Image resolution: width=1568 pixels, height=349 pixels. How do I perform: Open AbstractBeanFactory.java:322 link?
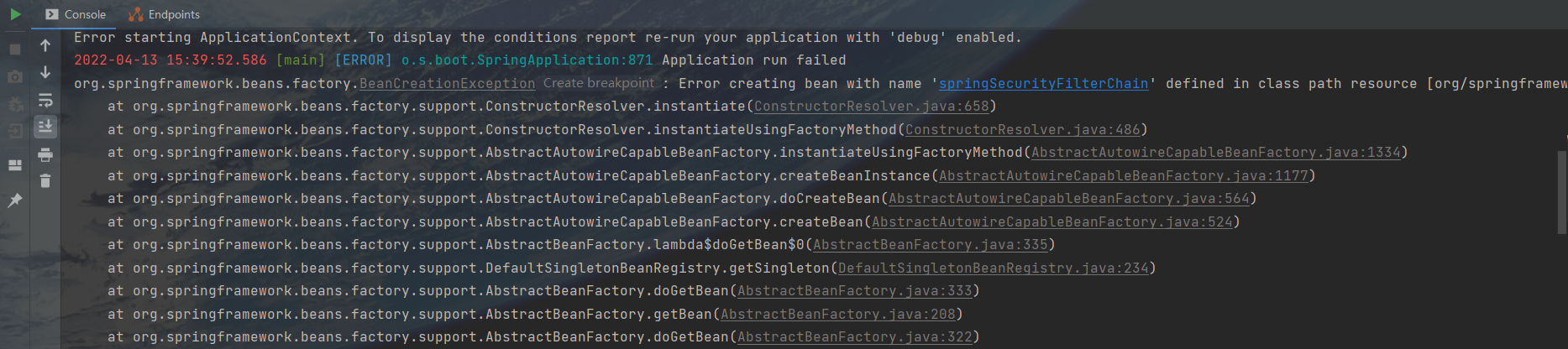tap(855, 337)
